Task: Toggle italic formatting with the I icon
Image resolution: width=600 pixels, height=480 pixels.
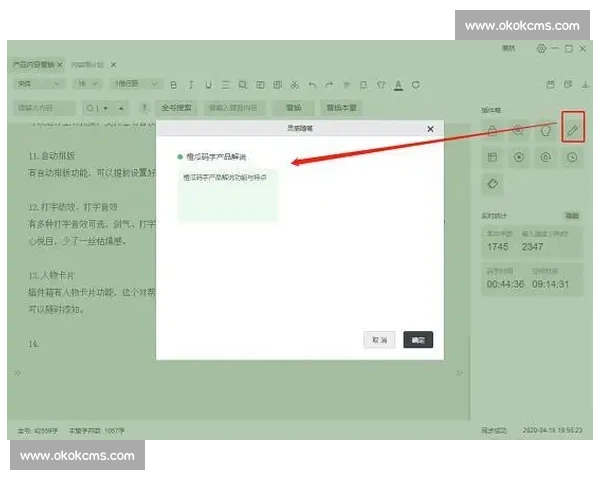Action: (191, 85)
